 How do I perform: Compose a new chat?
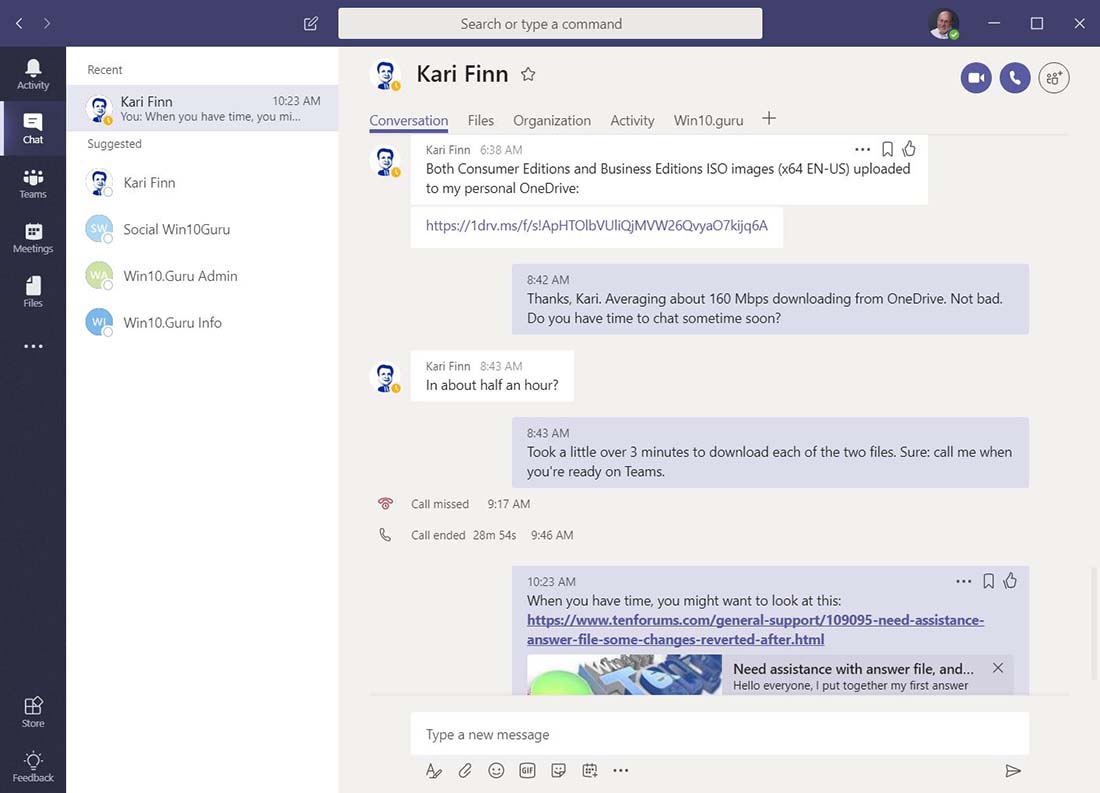point(310,22)
